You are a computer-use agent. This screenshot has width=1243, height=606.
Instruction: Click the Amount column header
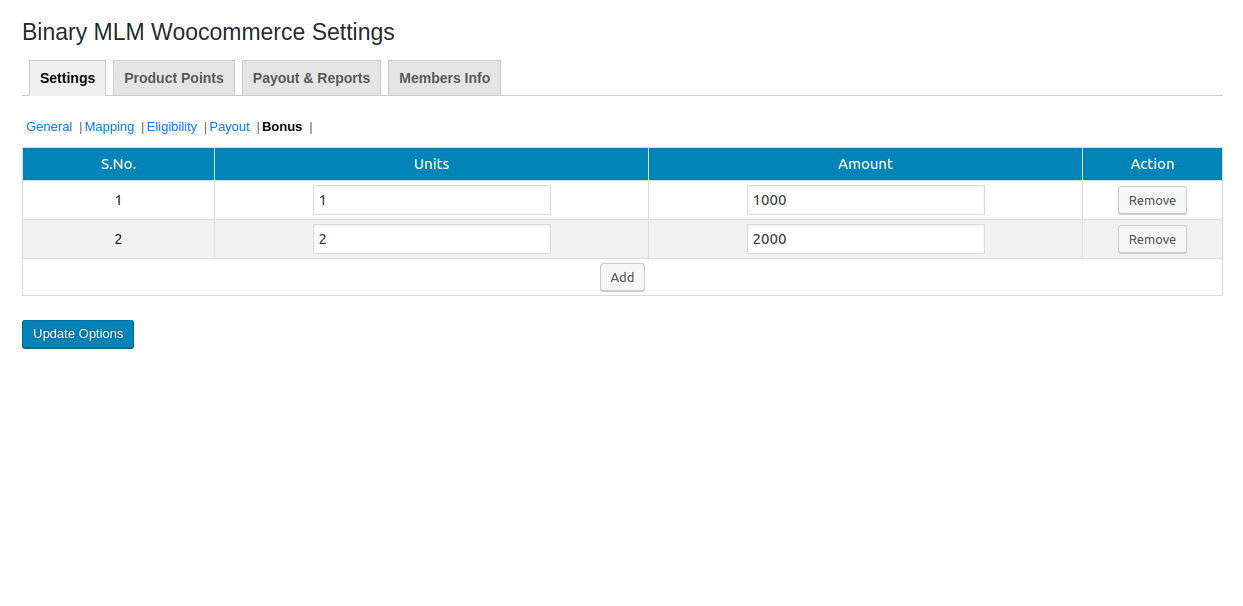[x=865, y=164]
